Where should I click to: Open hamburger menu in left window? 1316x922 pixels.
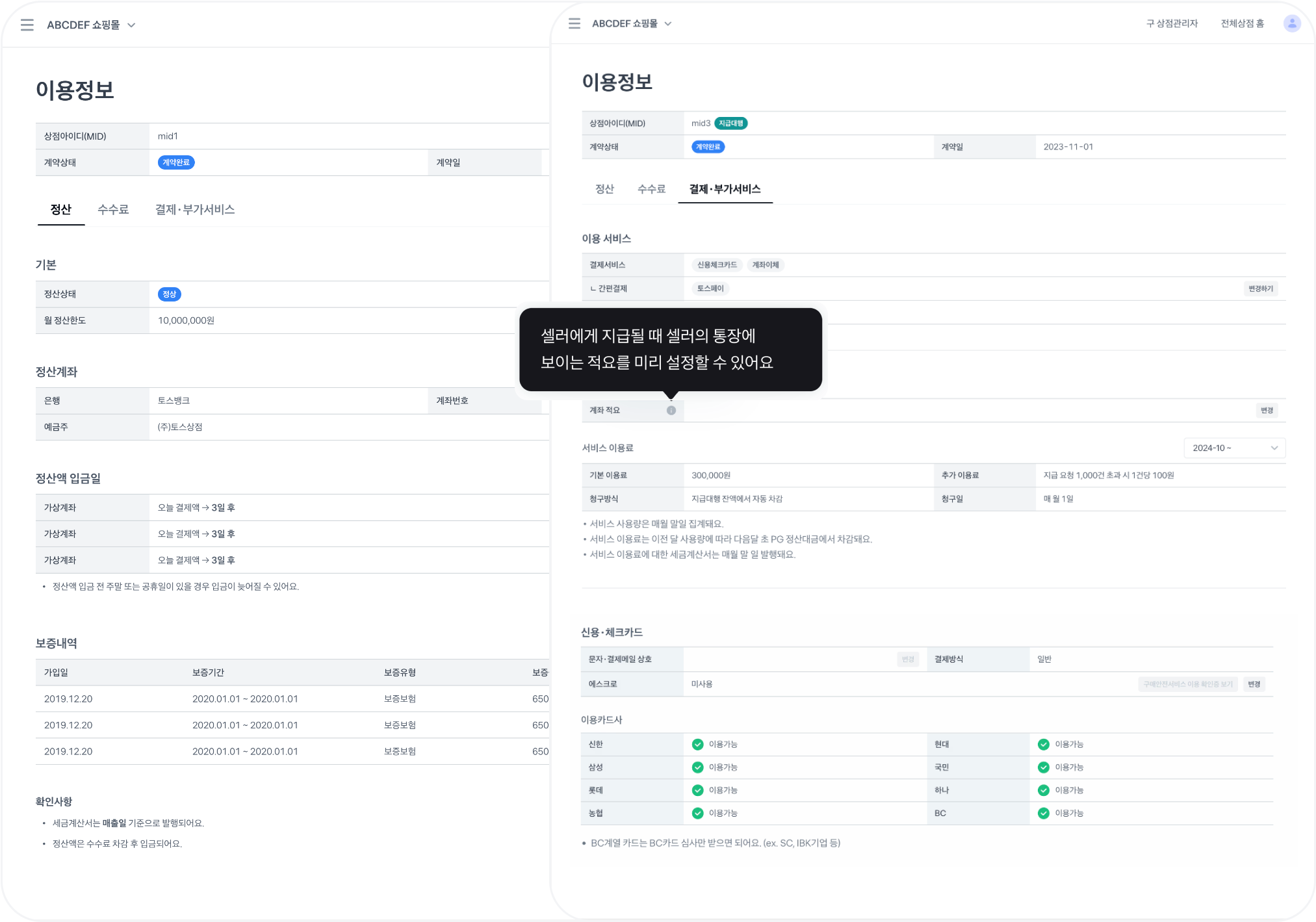[27, 25]
